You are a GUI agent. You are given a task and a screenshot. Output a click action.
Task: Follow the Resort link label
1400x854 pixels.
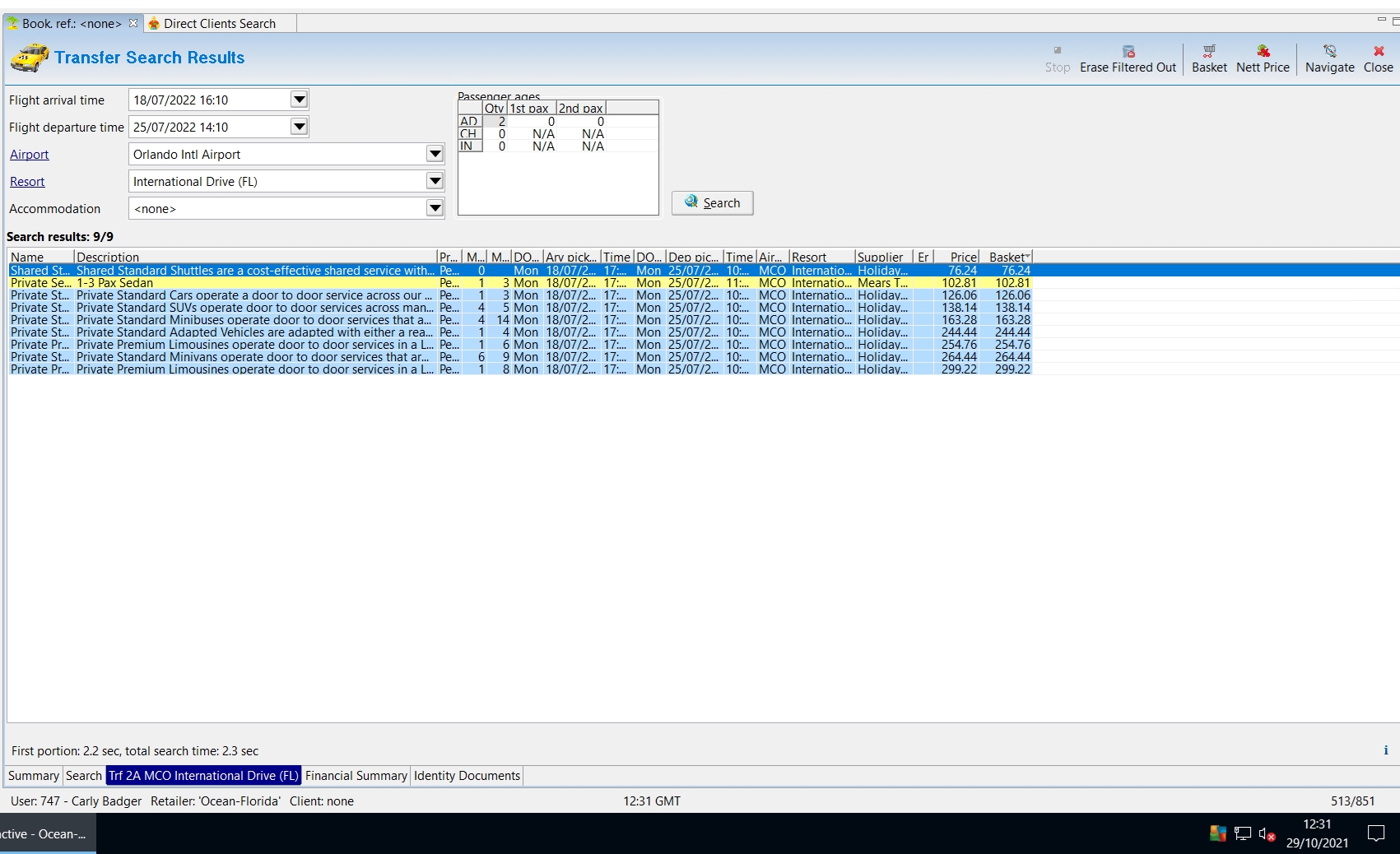point(27,181)
